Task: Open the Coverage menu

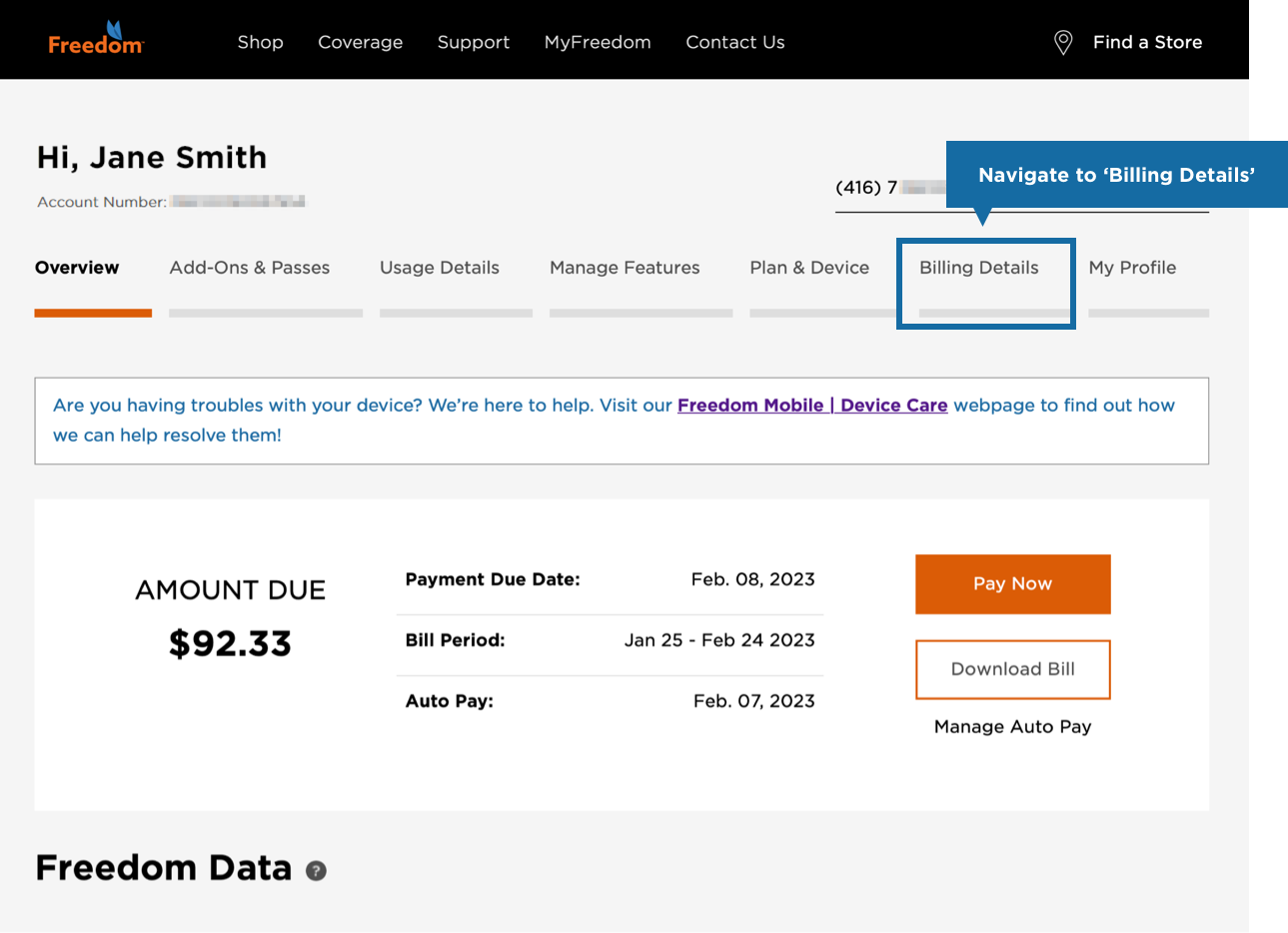Action: tap(361, 42)
